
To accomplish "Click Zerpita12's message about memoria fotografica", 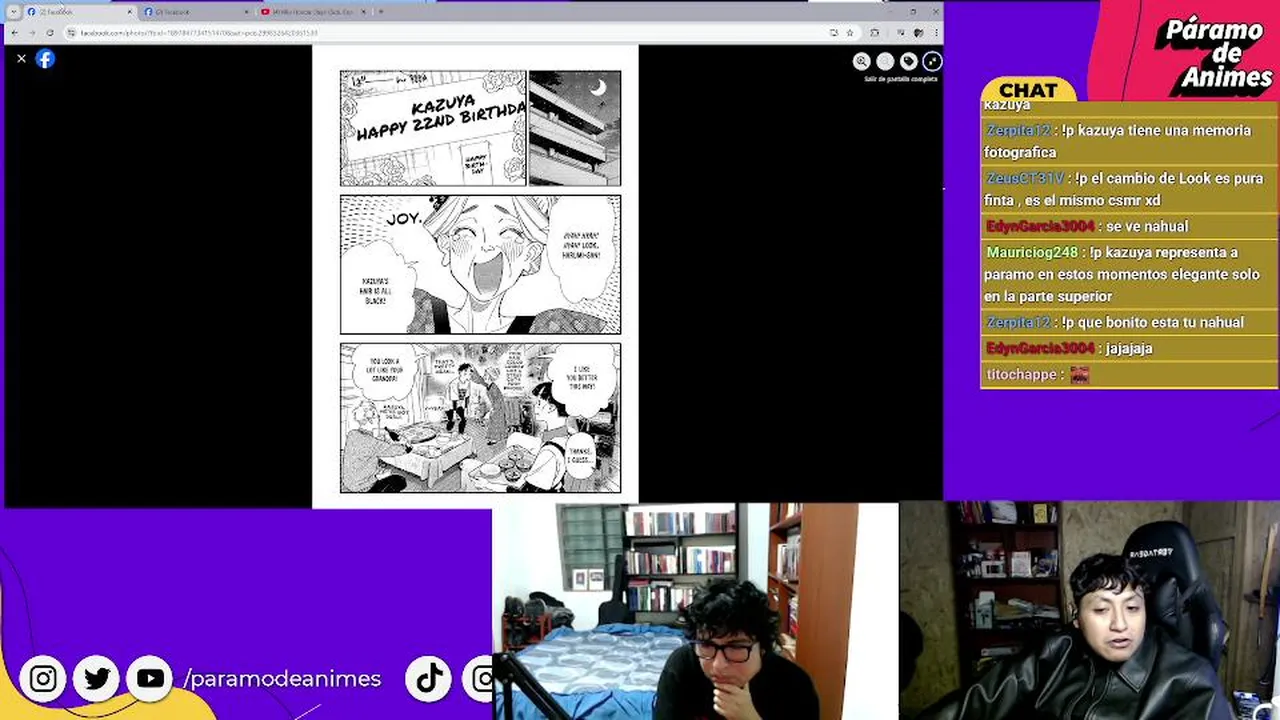I will [1129, 141].
